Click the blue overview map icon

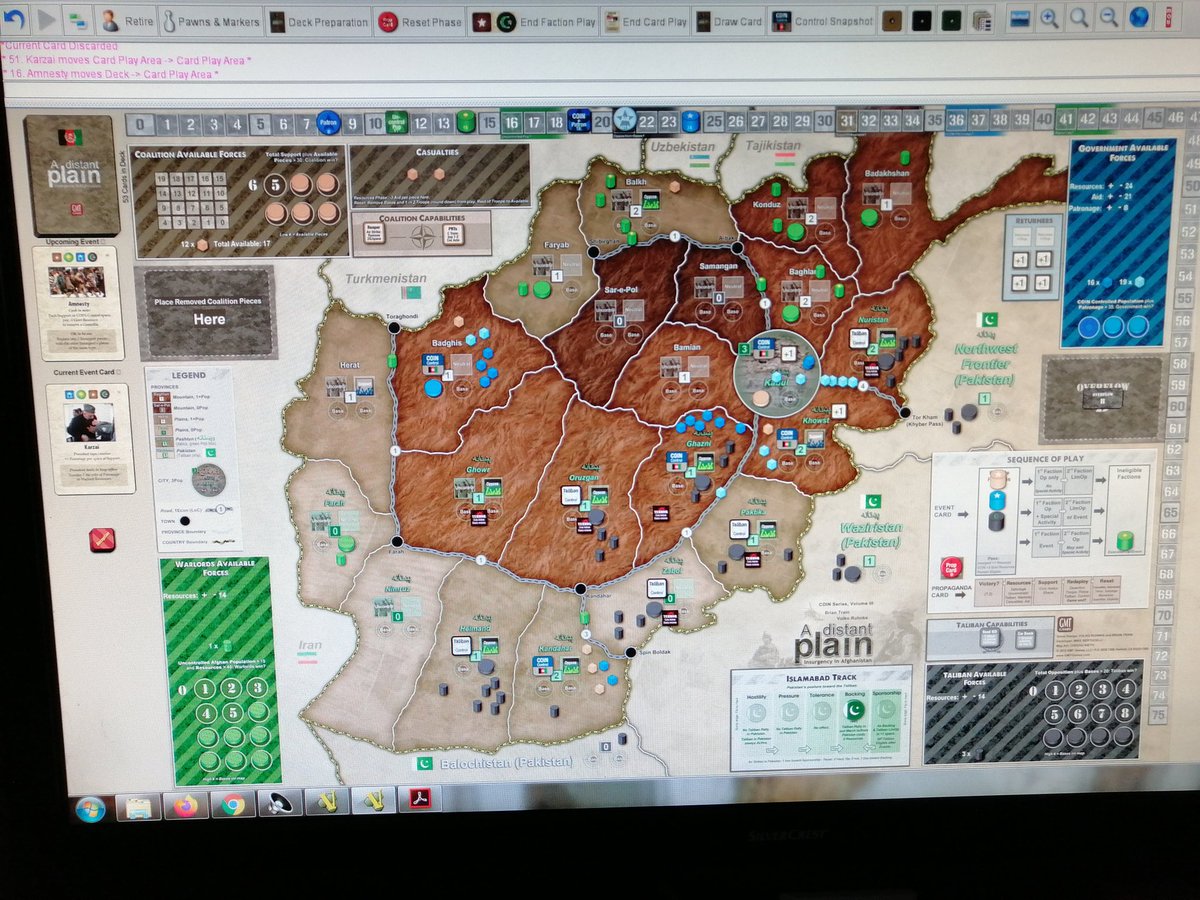[1019, 18]
